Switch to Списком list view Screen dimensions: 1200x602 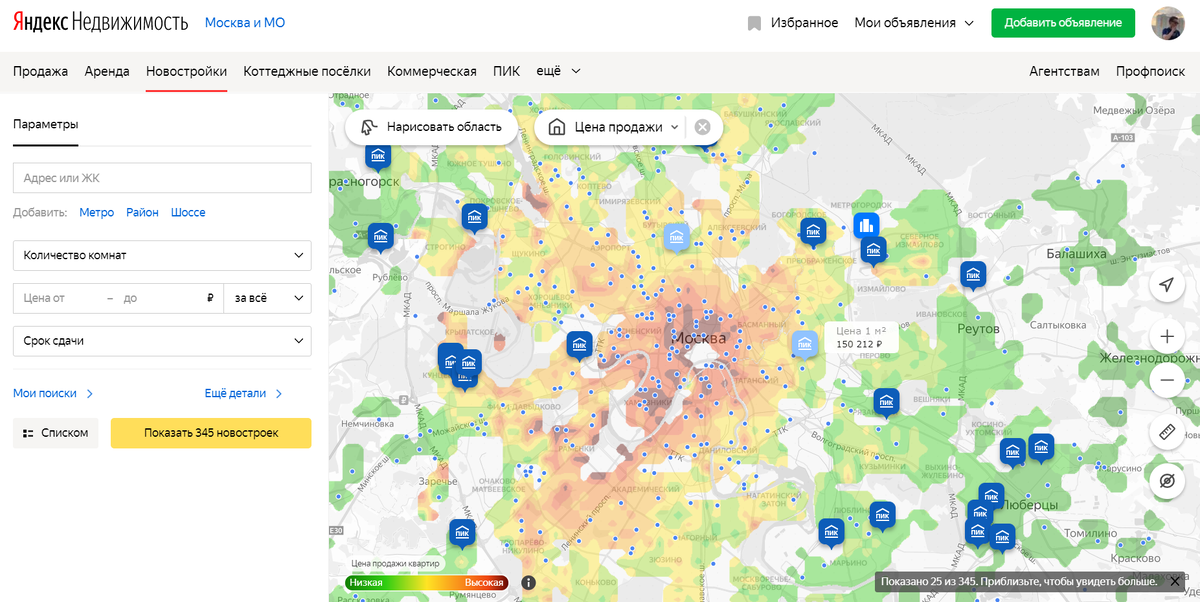[x=56, y=433]
